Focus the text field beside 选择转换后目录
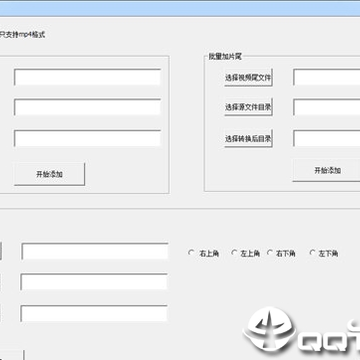 [327, 138]
